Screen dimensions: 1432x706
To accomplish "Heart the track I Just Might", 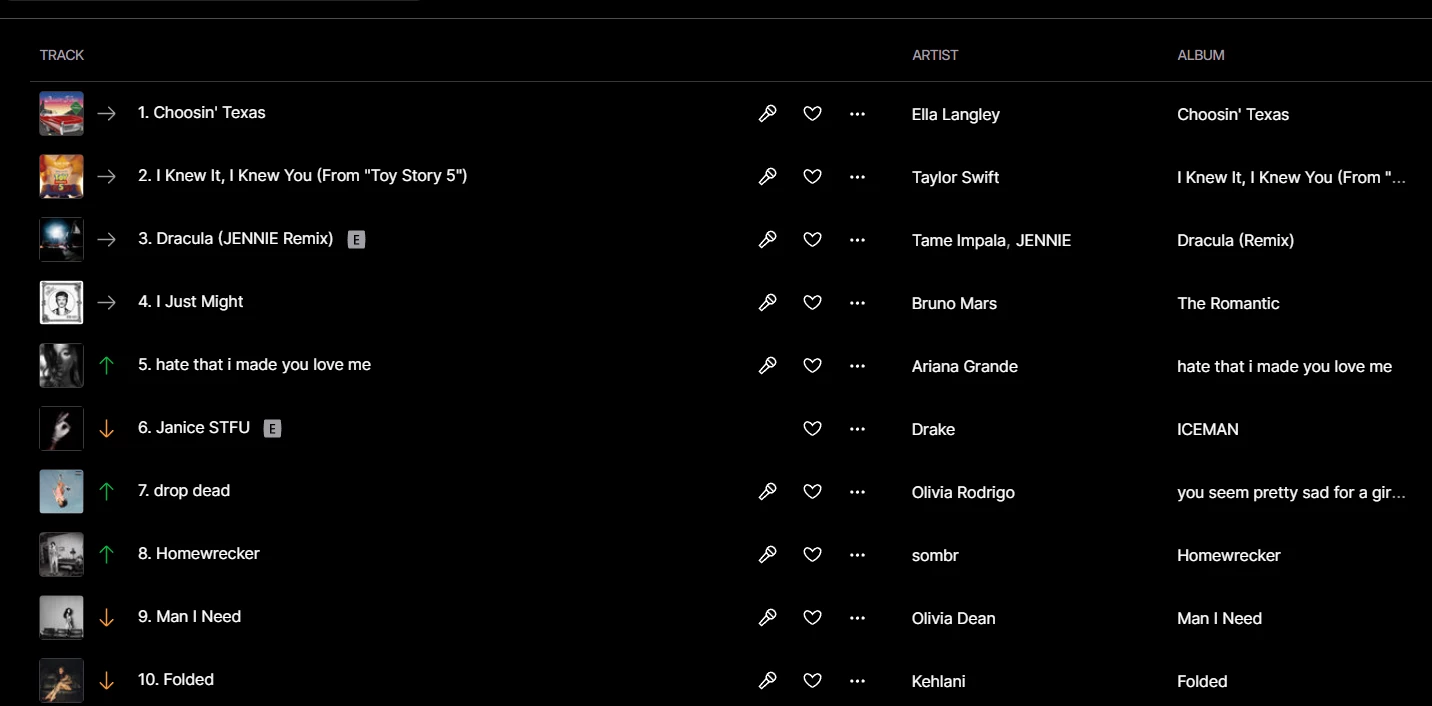I will coord(812,303).
